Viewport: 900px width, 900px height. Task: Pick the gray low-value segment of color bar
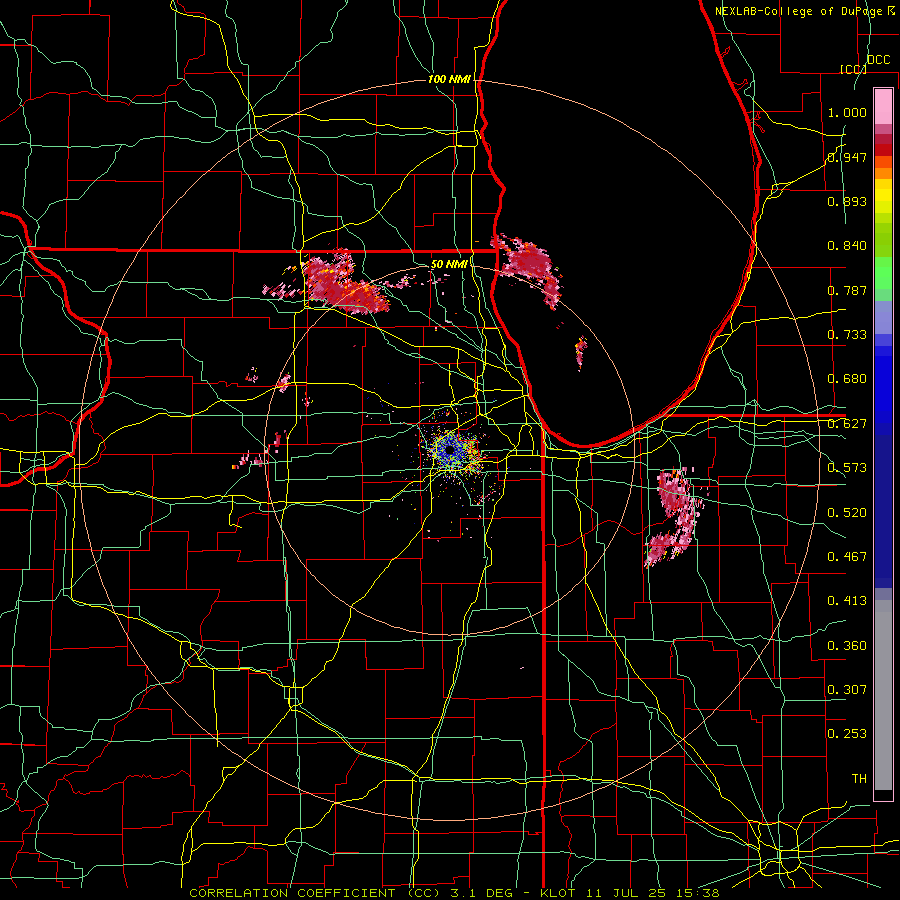tap(883, 695)
